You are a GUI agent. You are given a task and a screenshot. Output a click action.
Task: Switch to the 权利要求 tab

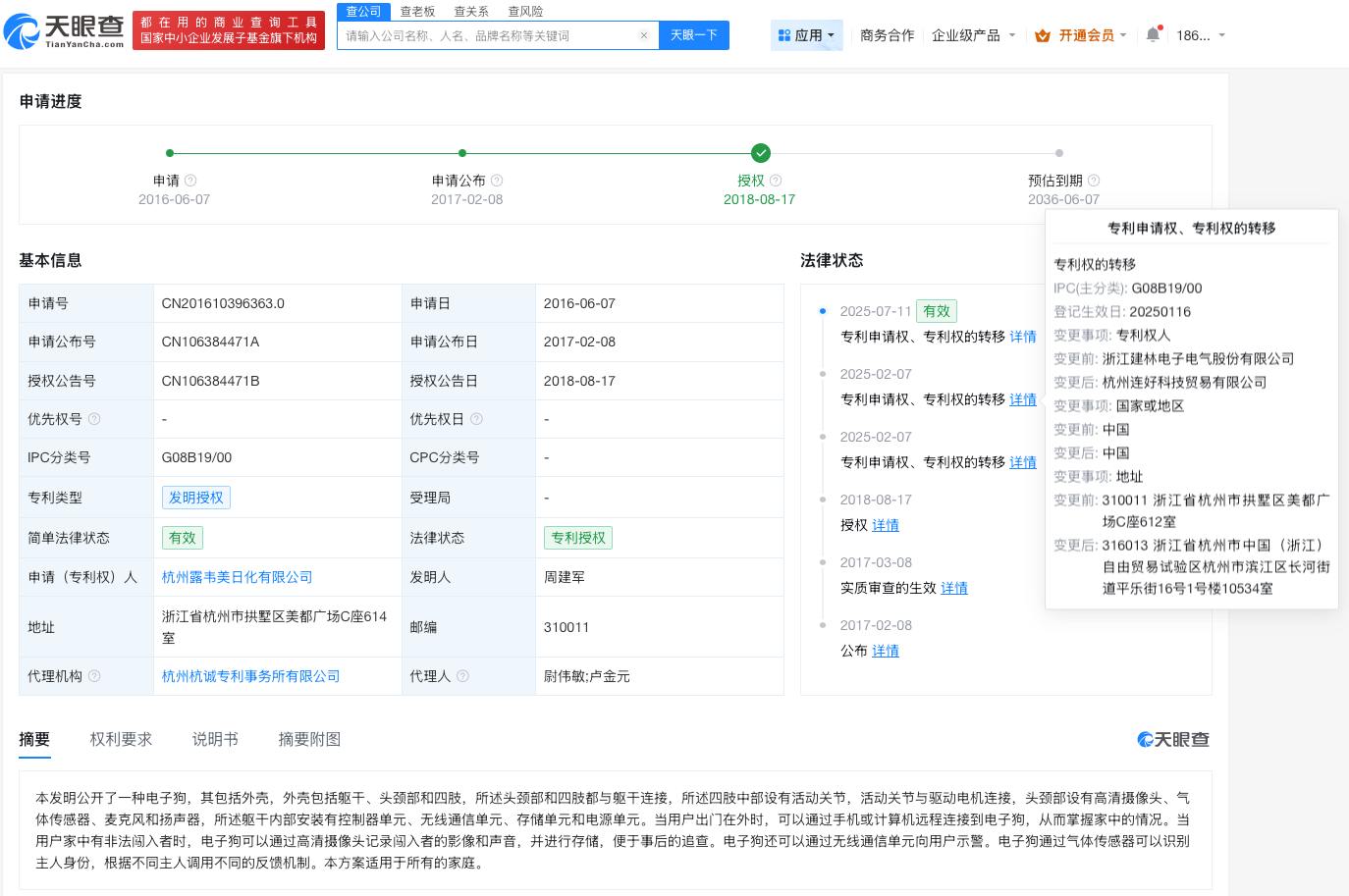121,739
